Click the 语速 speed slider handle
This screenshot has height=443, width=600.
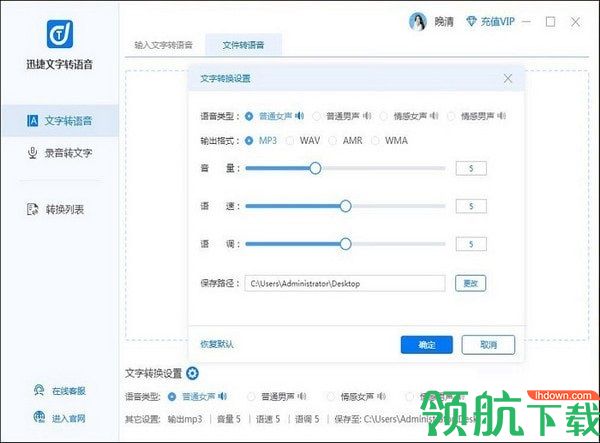pos(346,206)
